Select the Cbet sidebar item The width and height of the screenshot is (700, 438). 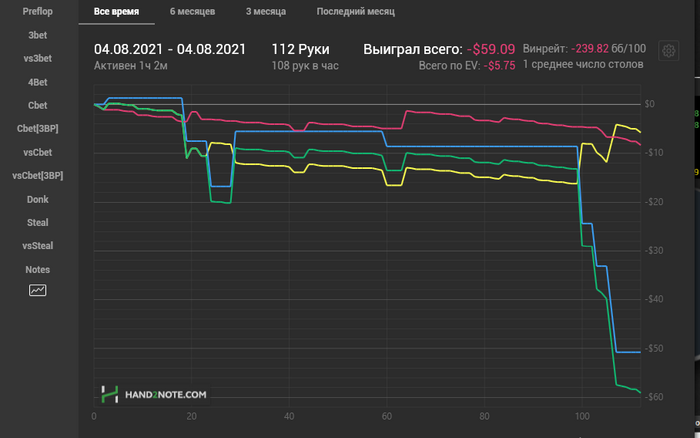38,105
